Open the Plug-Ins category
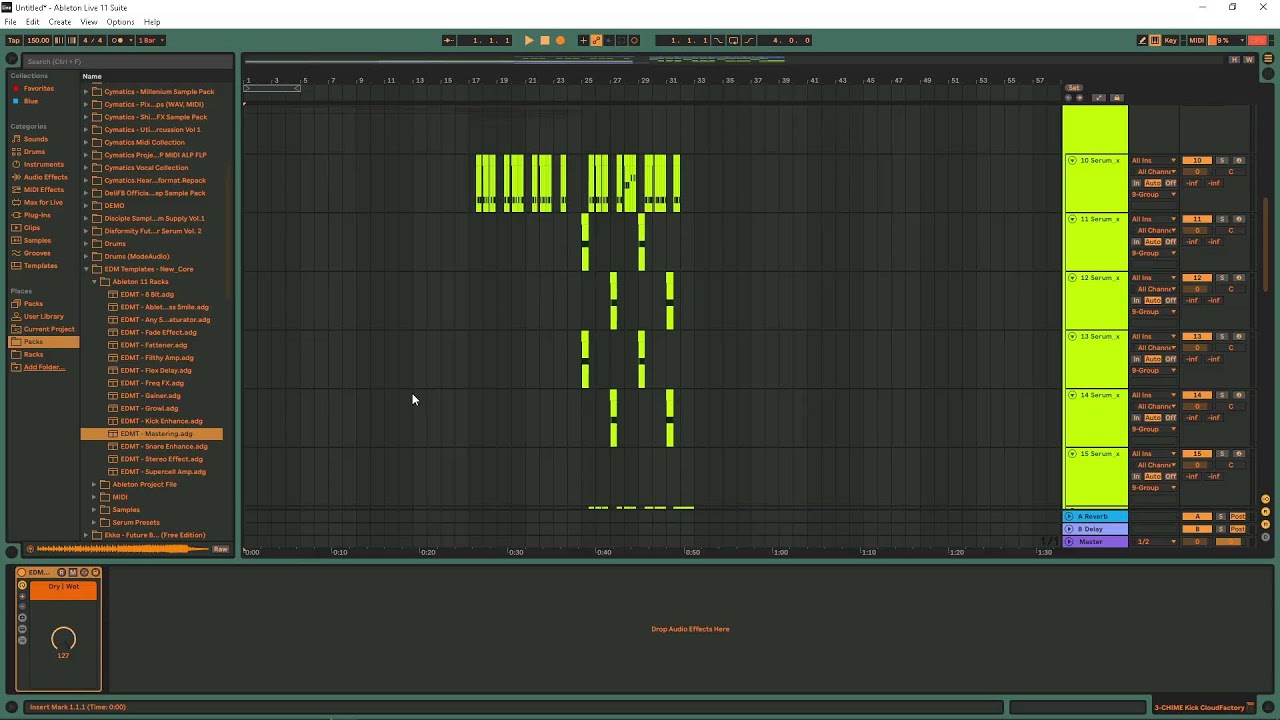The width and height of the screenshot is (1280, 720). tap(37, 215)
